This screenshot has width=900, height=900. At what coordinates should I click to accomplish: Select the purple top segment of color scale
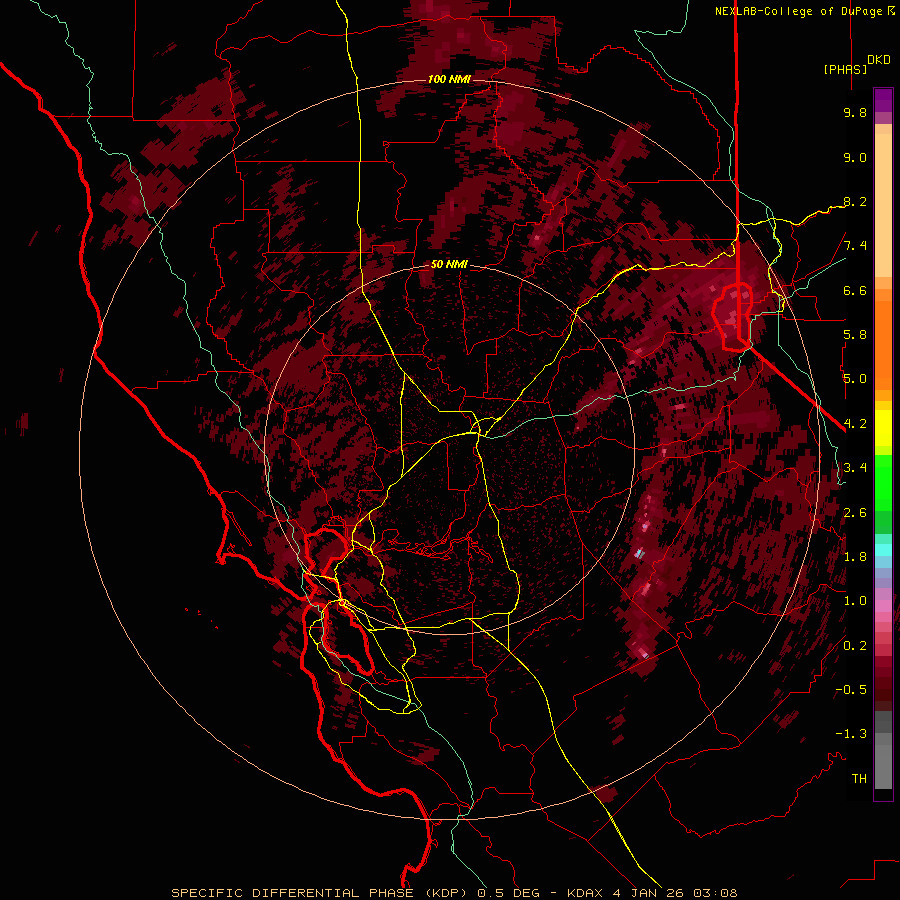[x=883, y=100]
